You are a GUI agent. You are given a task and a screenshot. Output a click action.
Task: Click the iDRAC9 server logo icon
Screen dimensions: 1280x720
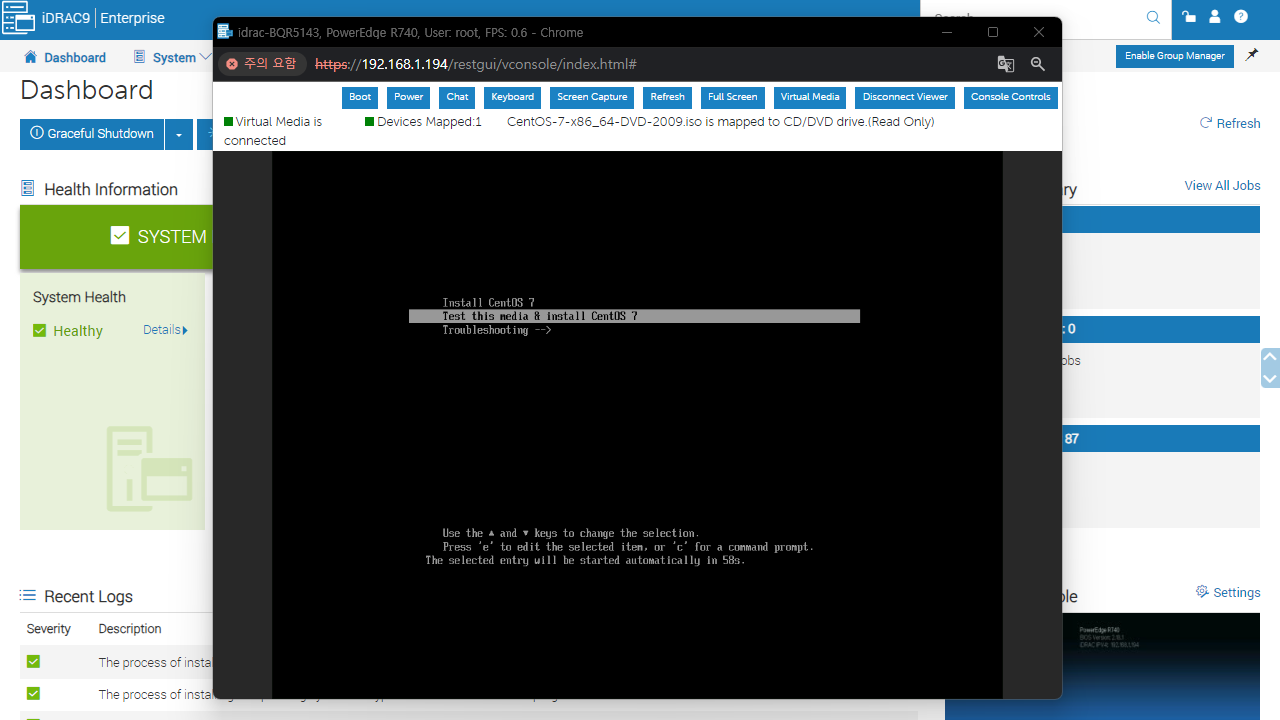(19, 17)
